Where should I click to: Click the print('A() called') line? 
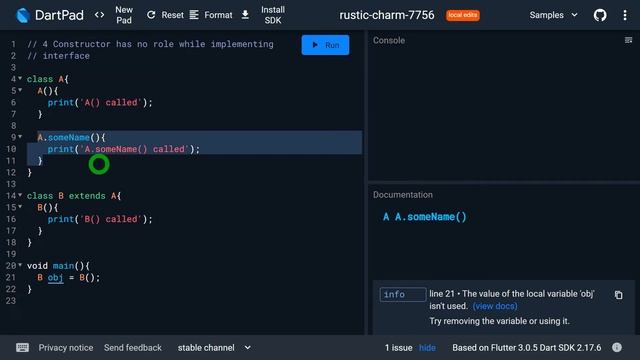coord(100,102)
